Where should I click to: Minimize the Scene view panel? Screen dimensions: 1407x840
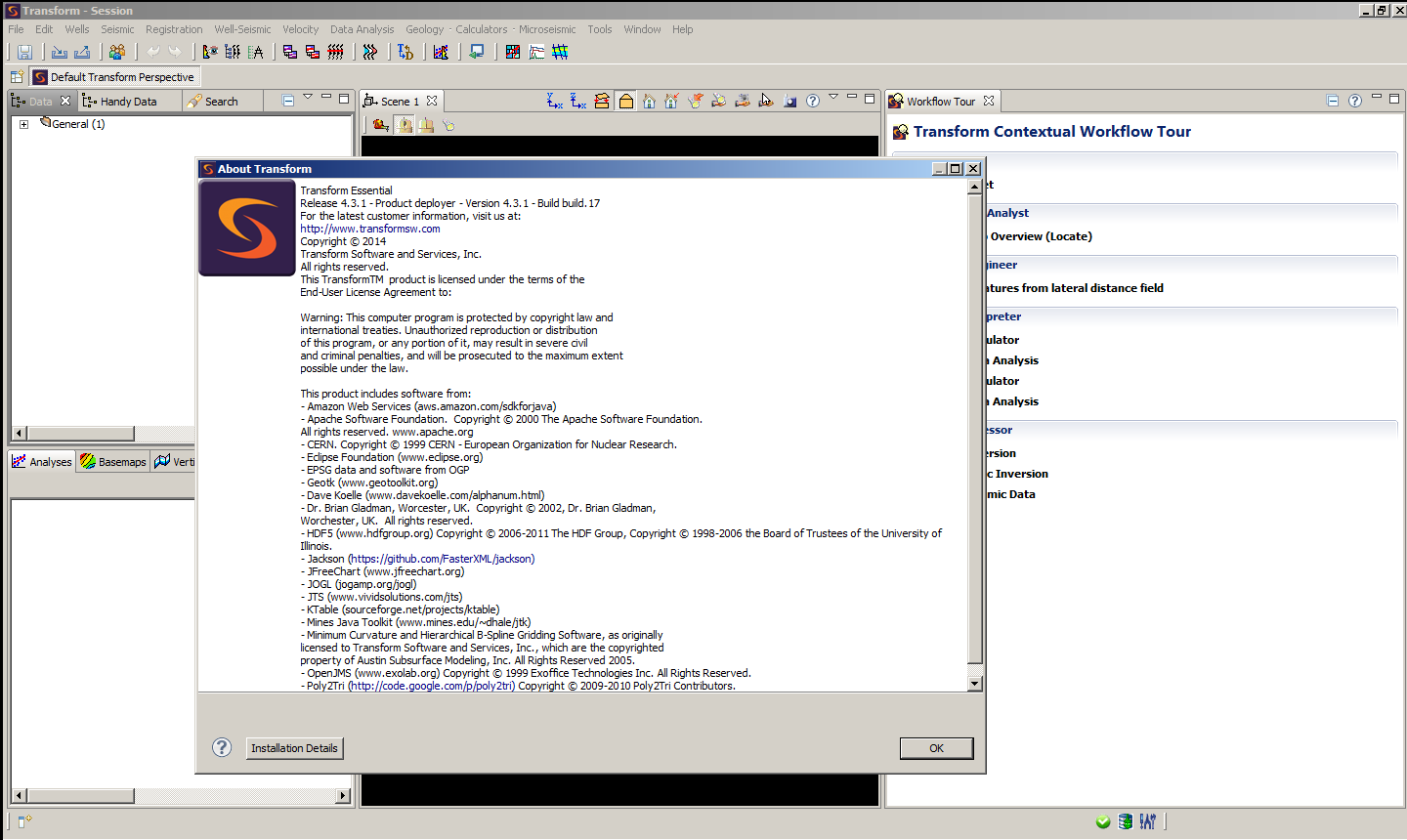pos(852,97)
